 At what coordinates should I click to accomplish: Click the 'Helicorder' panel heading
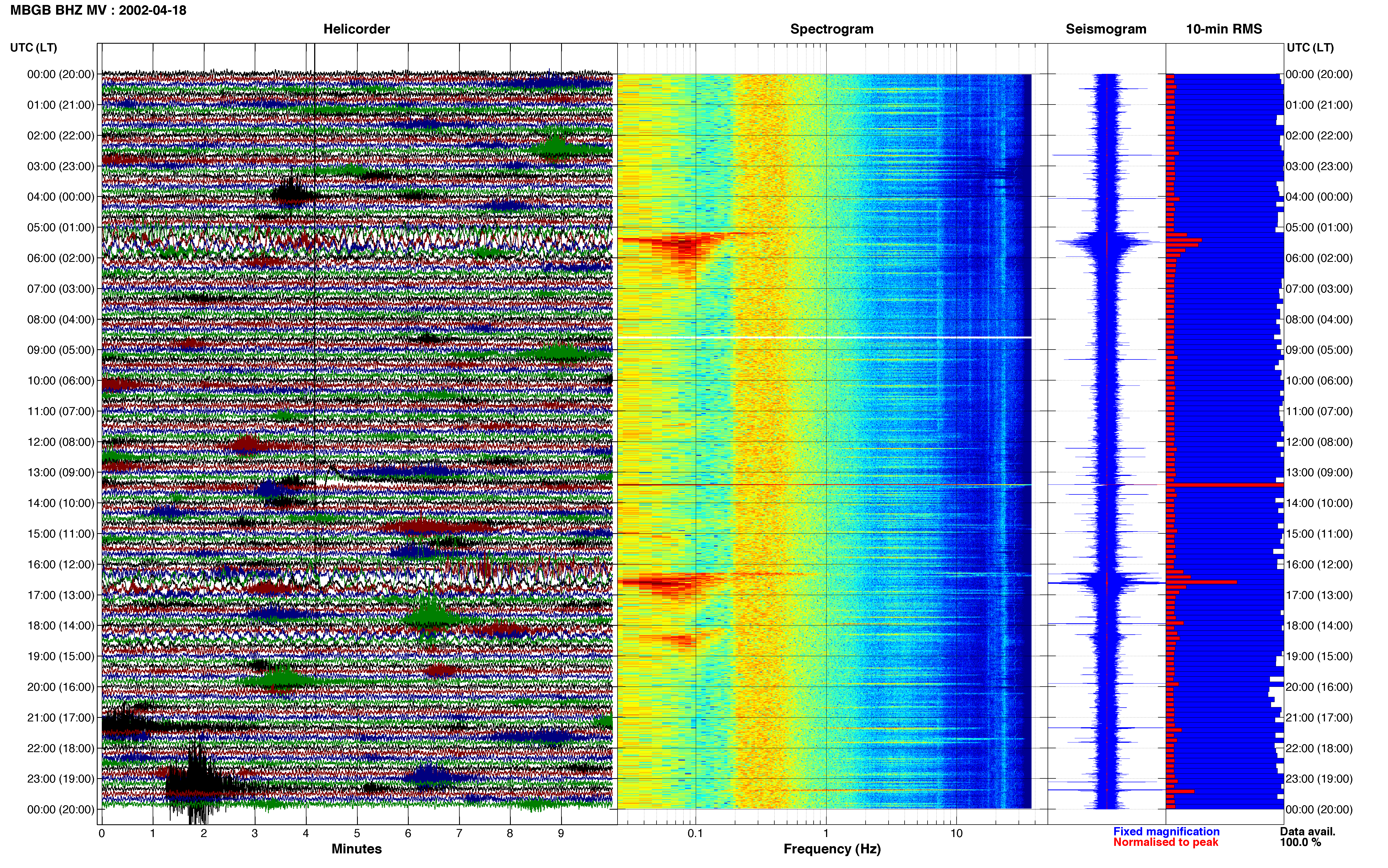(356, 29)
